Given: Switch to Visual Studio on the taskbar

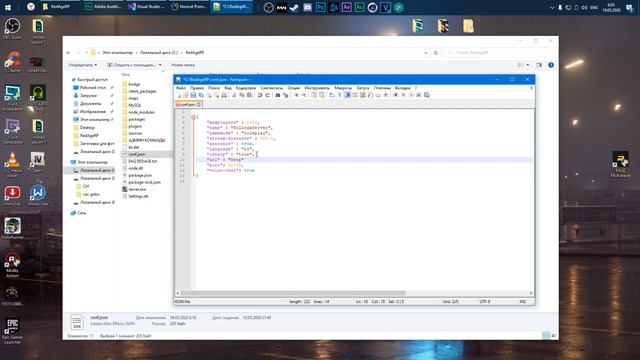Looking at the screenshot, I should click(146, 7).
